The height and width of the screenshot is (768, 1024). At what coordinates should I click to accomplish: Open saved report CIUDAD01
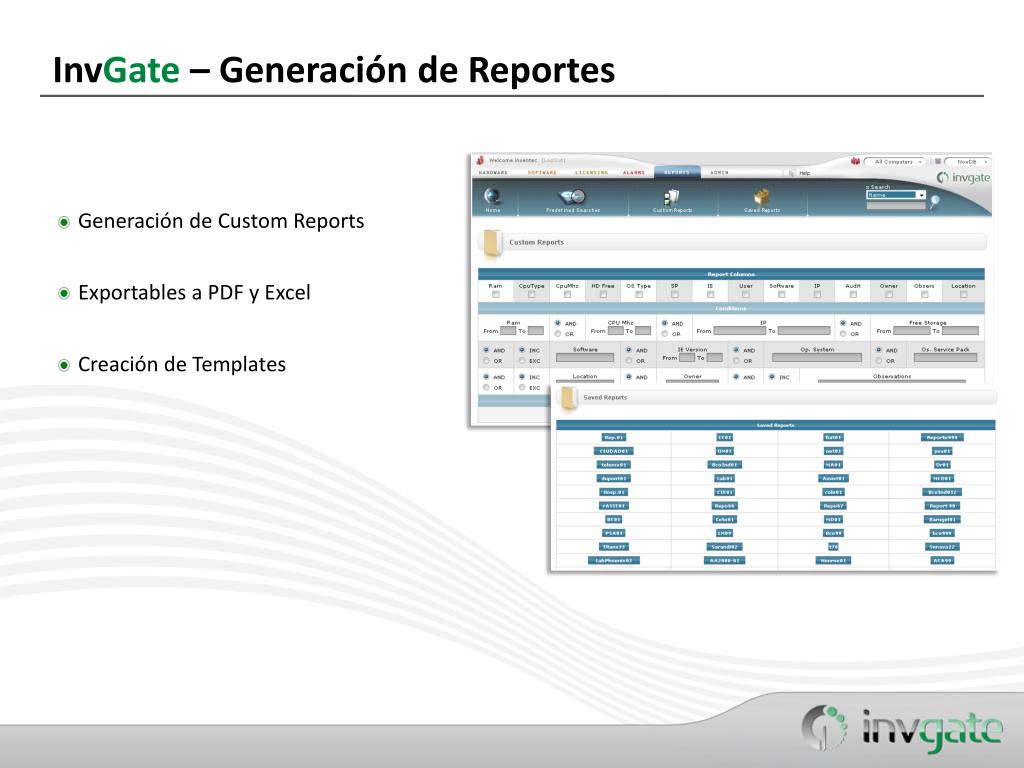click(x=613, y=451)
